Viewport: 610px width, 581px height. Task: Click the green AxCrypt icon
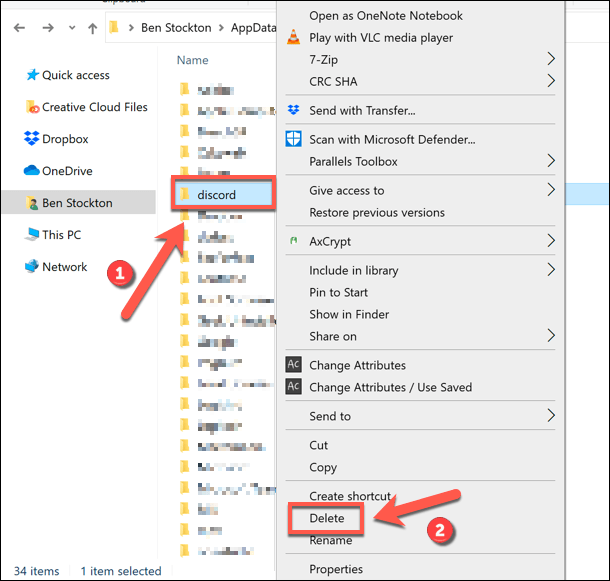click(293, 241)
